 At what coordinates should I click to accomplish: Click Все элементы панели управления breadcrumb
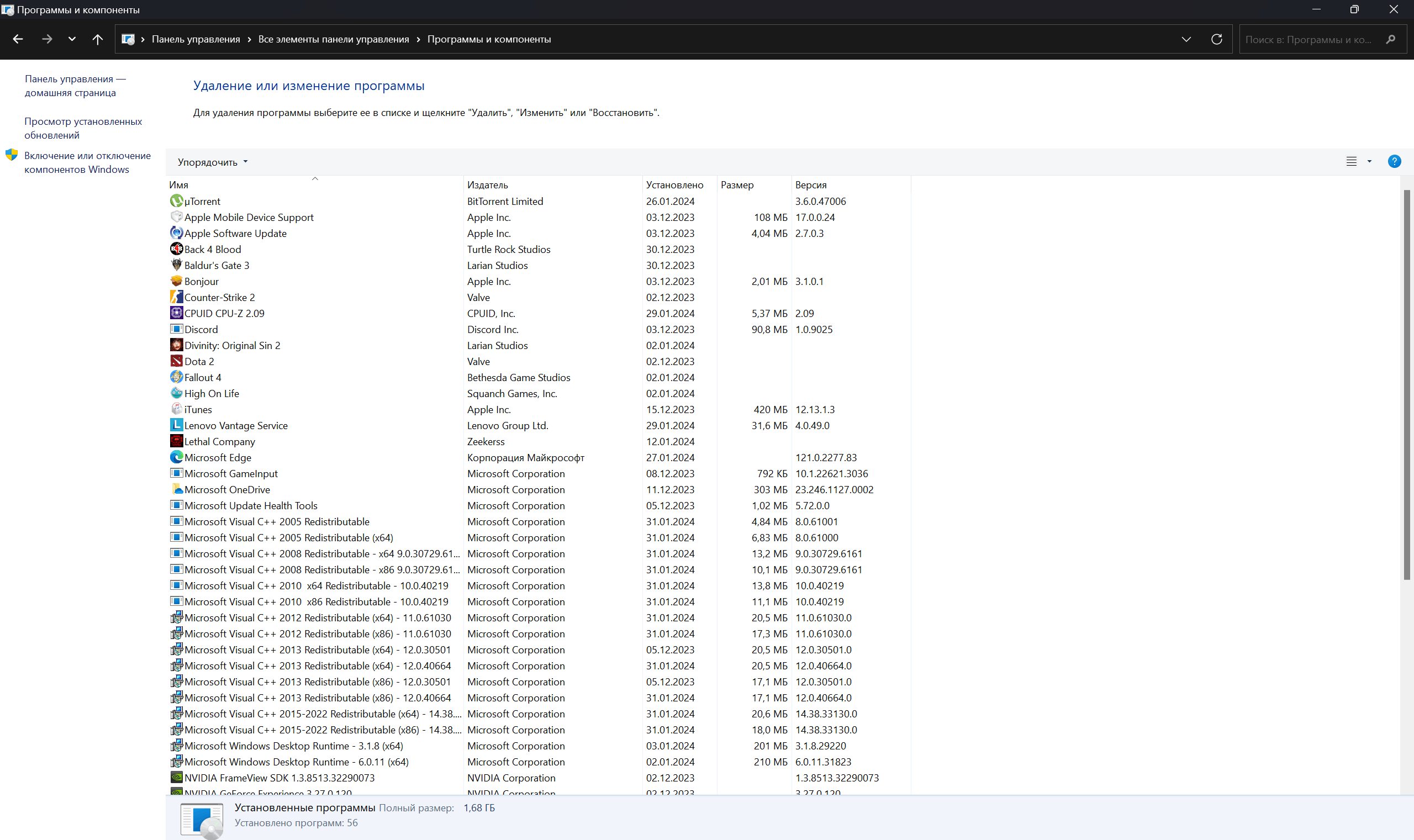point(334,39)
